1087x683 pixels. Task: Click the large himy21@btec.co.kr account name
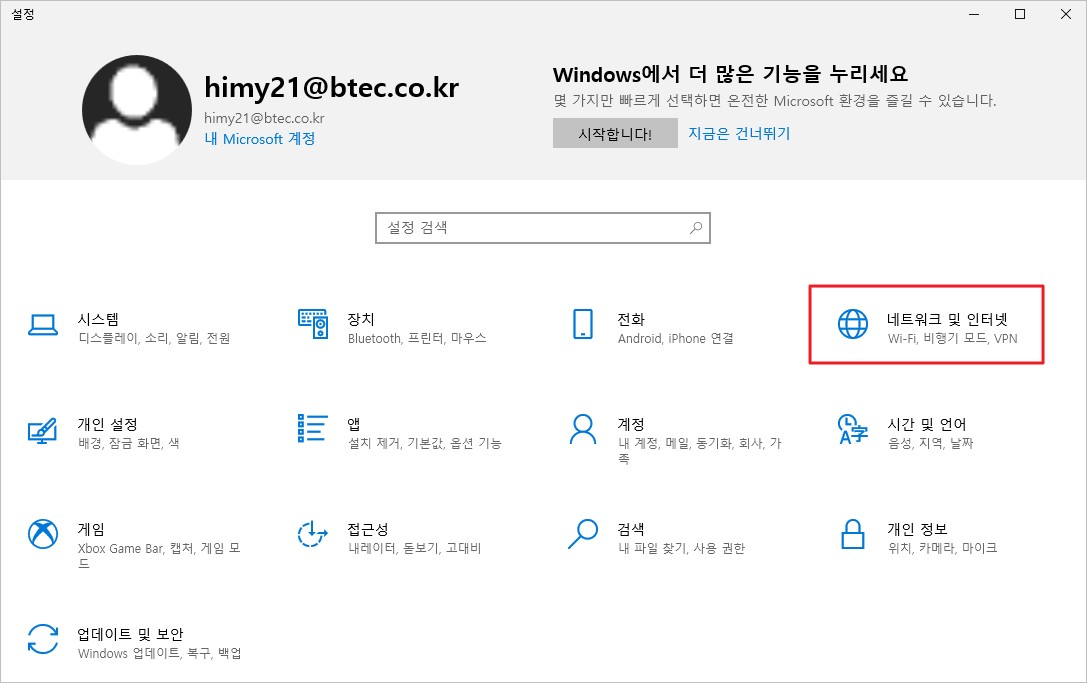(x=331, y=87)
